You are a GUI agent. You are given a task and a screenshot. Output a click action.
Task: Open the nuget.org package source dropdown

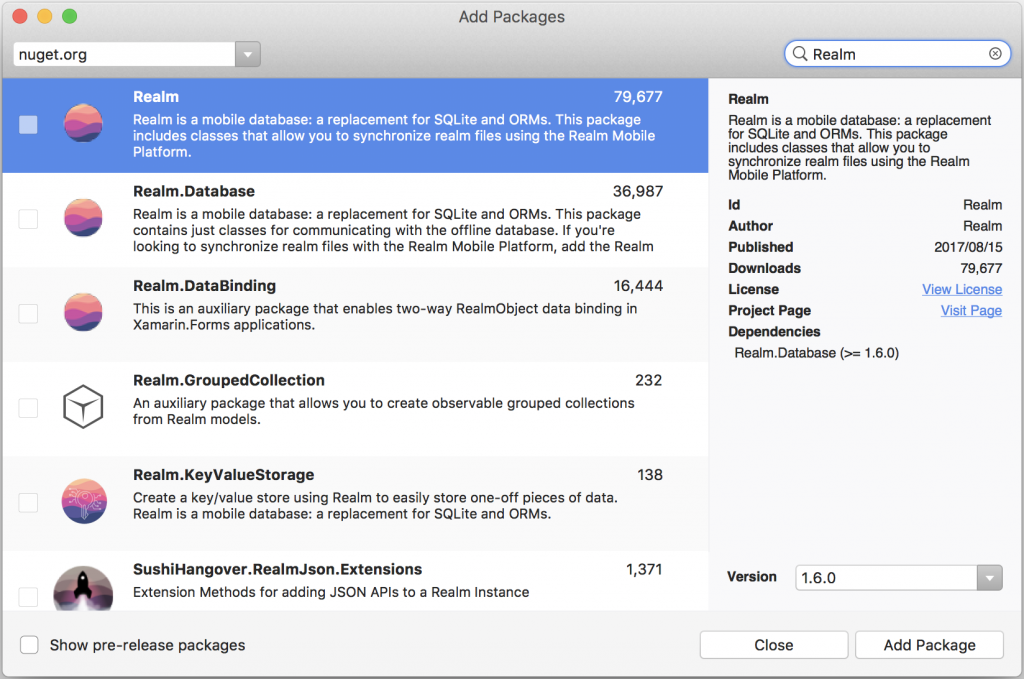point(248,54)
